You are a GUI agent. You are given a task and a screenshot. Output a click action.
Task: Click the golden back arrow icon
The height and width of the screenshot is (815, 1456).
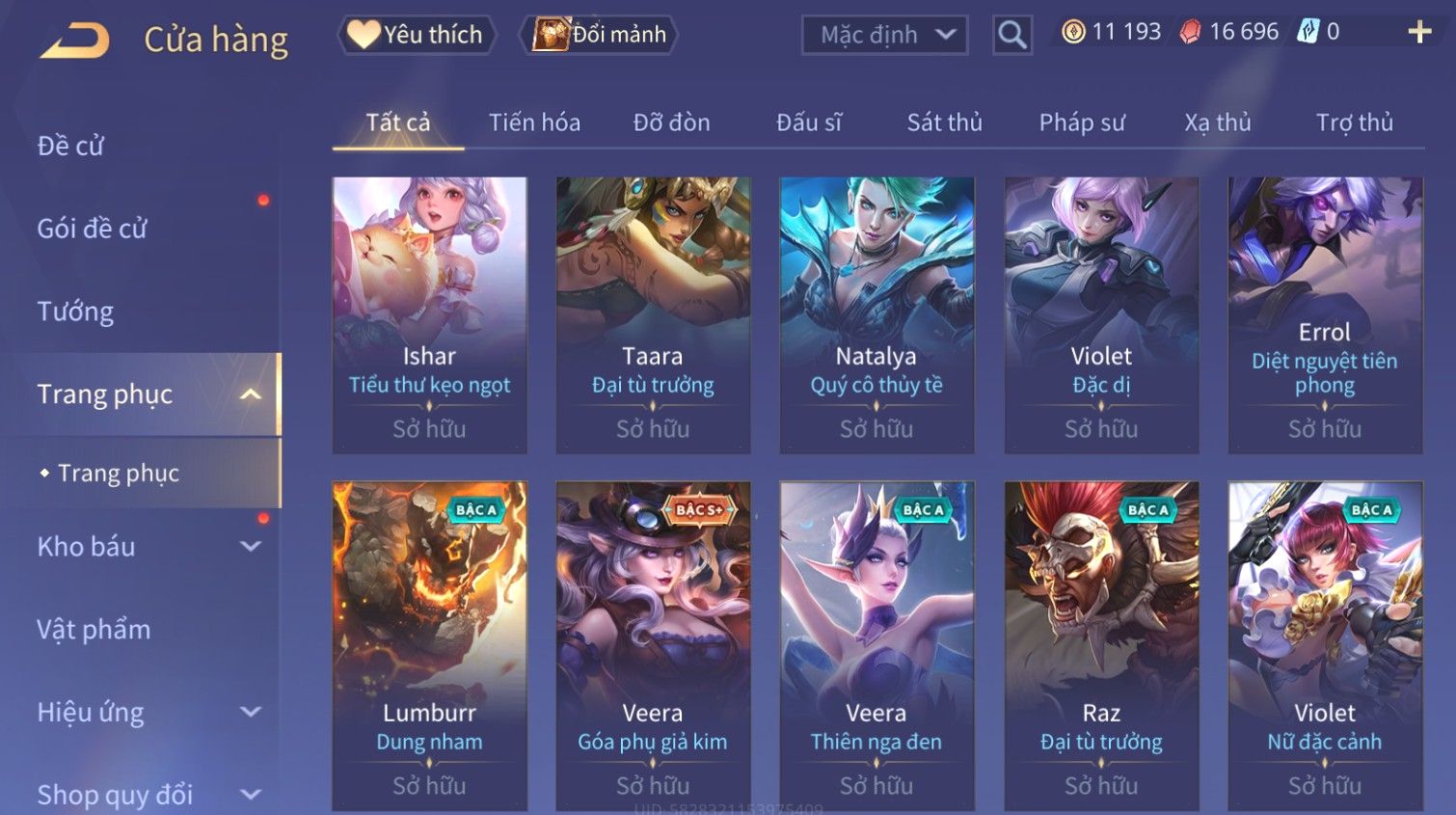click(75, 41)
